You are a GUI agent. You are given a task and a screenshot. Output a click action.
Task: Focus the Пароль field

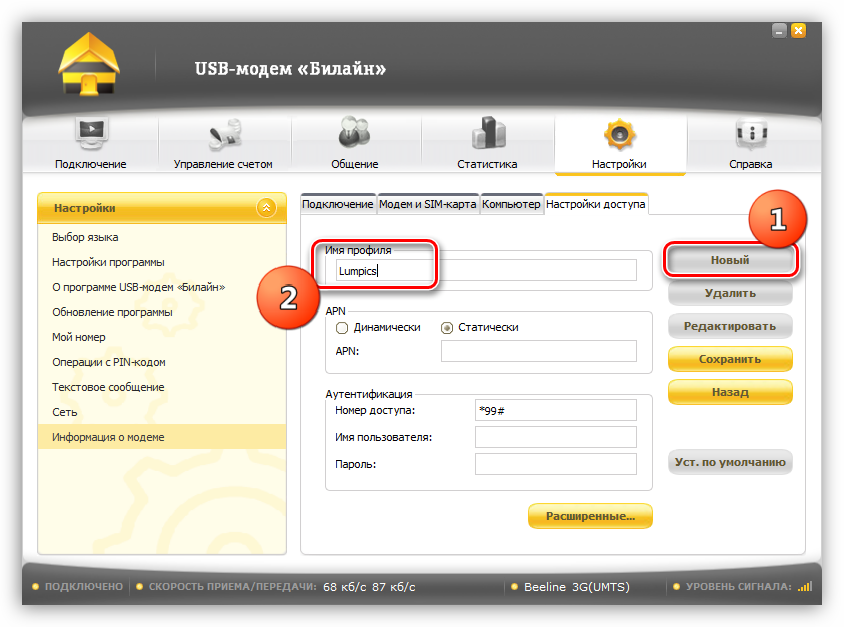[556, 464]
